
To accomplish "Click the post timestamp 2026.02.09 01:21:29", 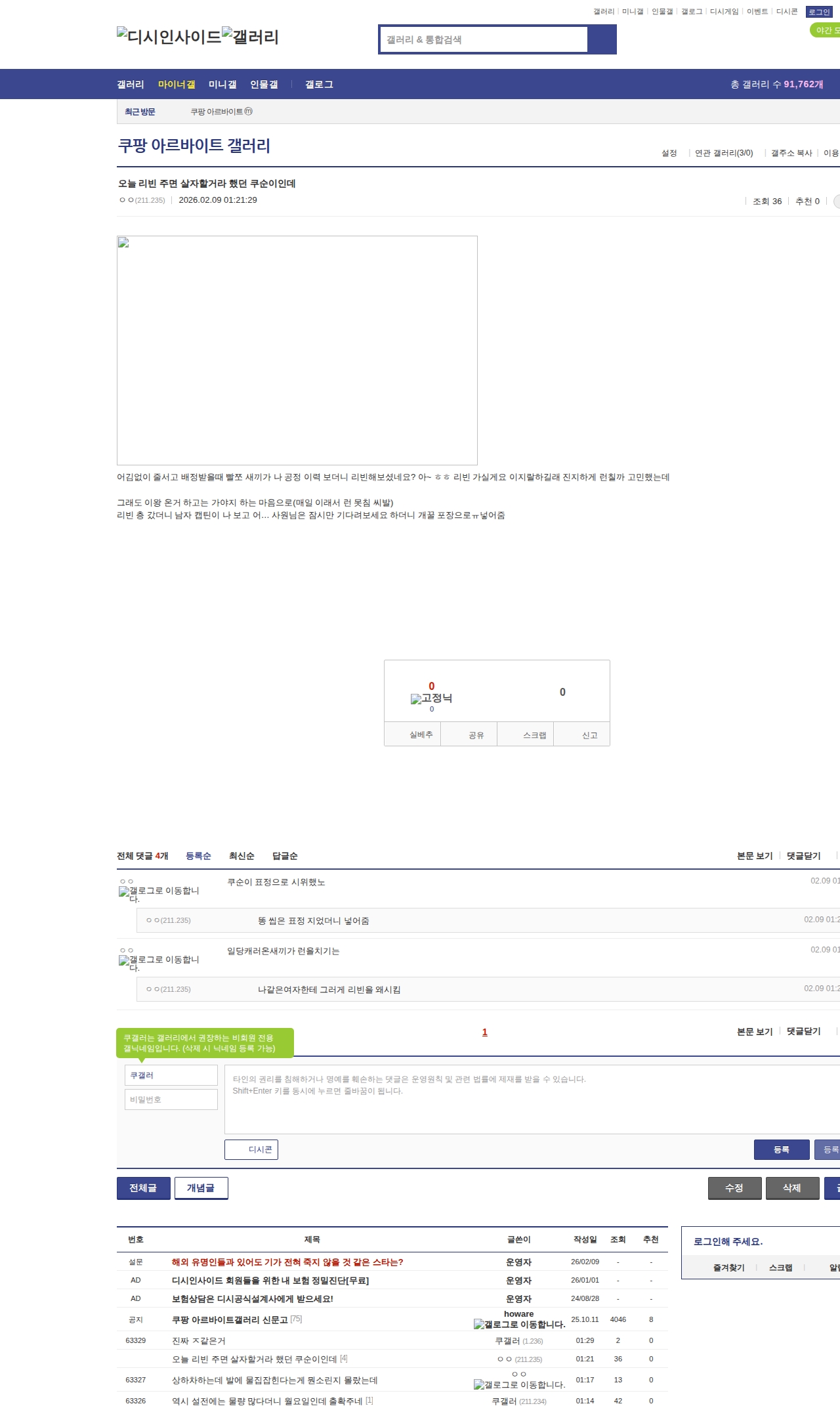I will click(218, 200).
